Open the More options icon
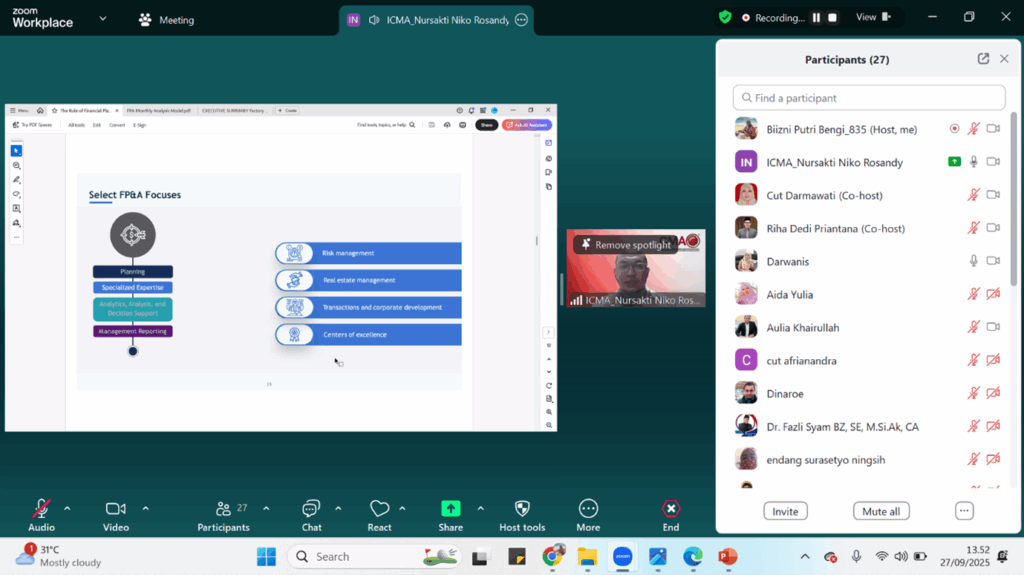 588,509
